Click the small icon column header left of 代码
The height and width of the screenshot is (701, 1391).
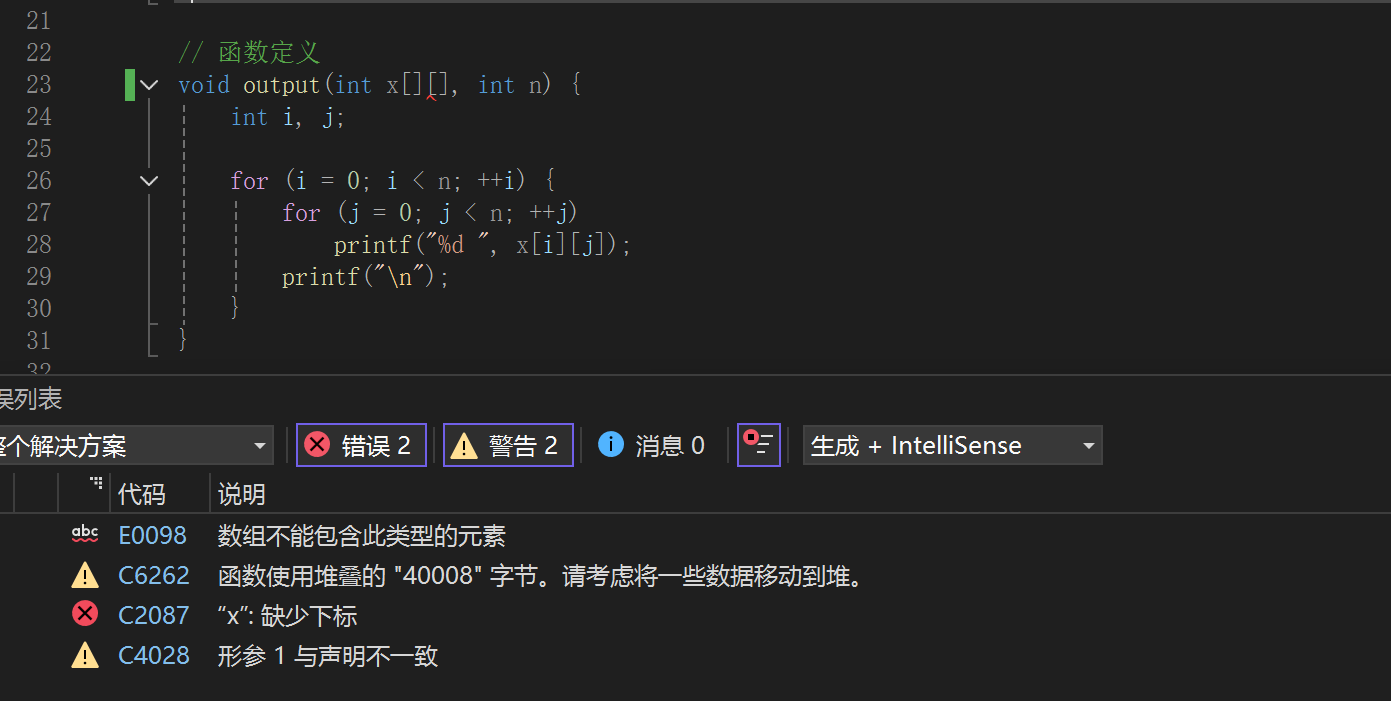96,485
